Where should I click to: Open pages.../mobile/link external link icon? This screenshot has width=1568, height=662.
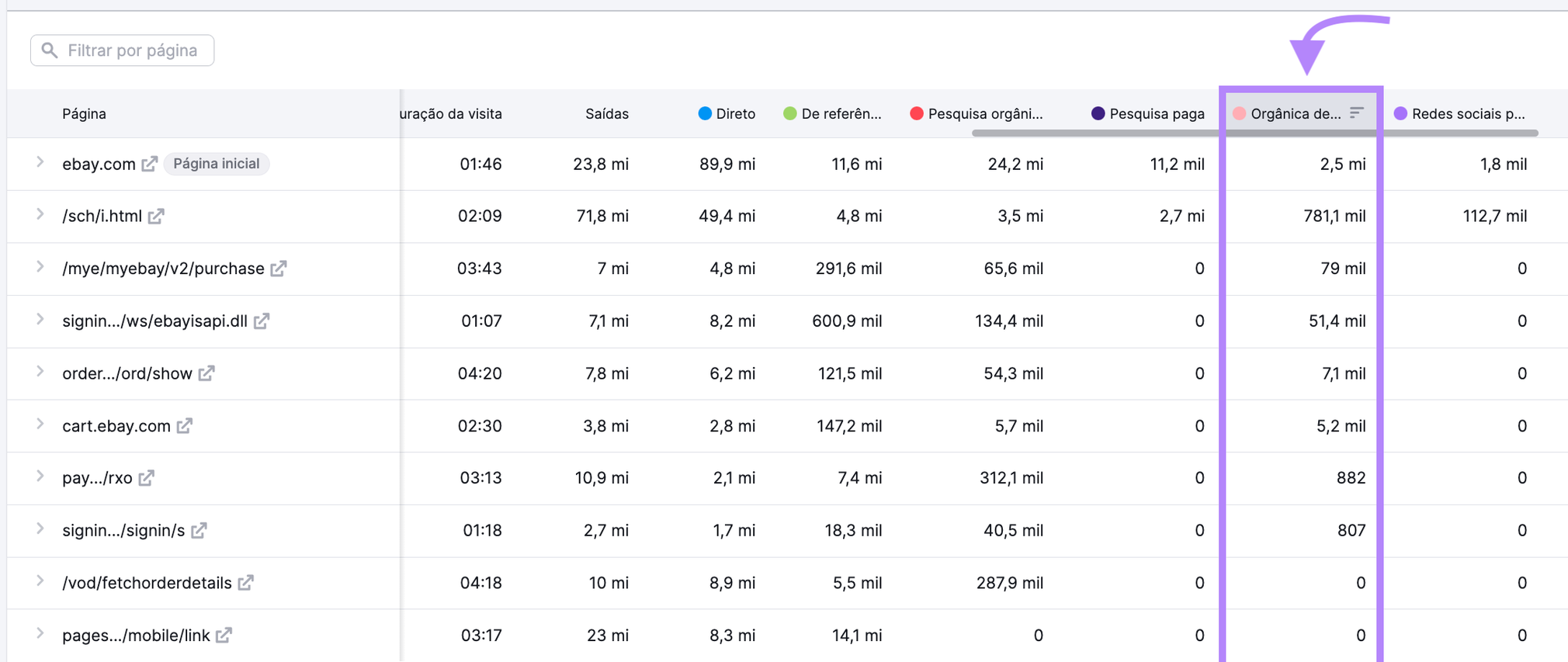(224, 635)
